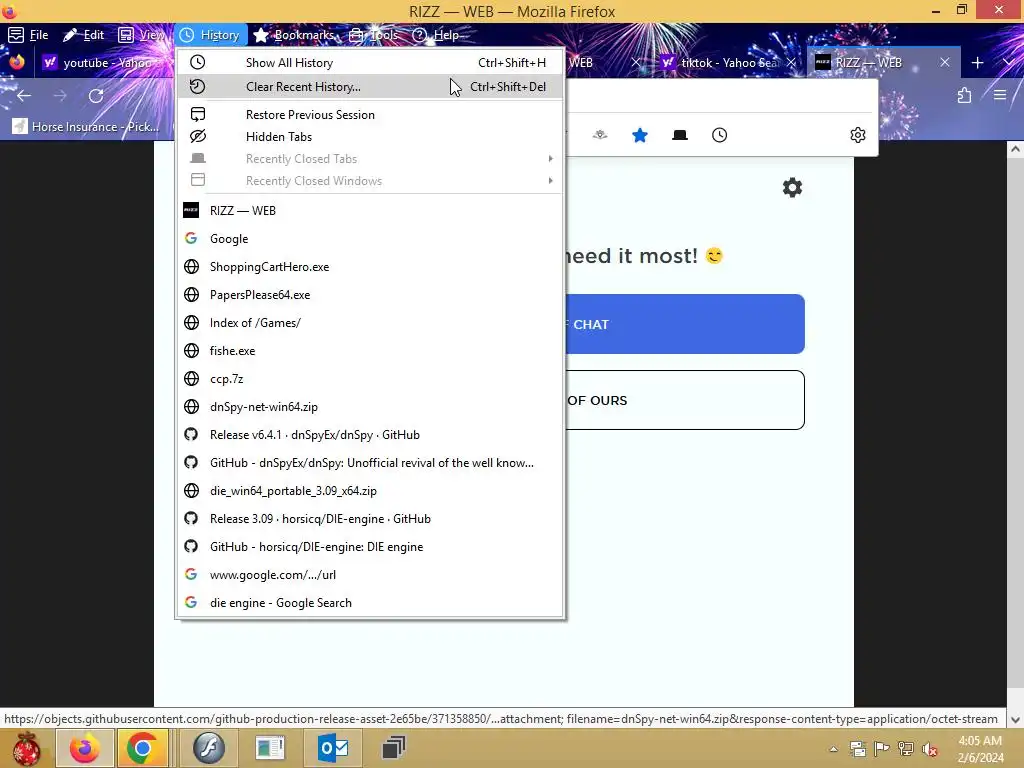This screenshot has width=1024, height=768.
Task: Switch to youtube - Yahoo tab
Action: (104, 63)
